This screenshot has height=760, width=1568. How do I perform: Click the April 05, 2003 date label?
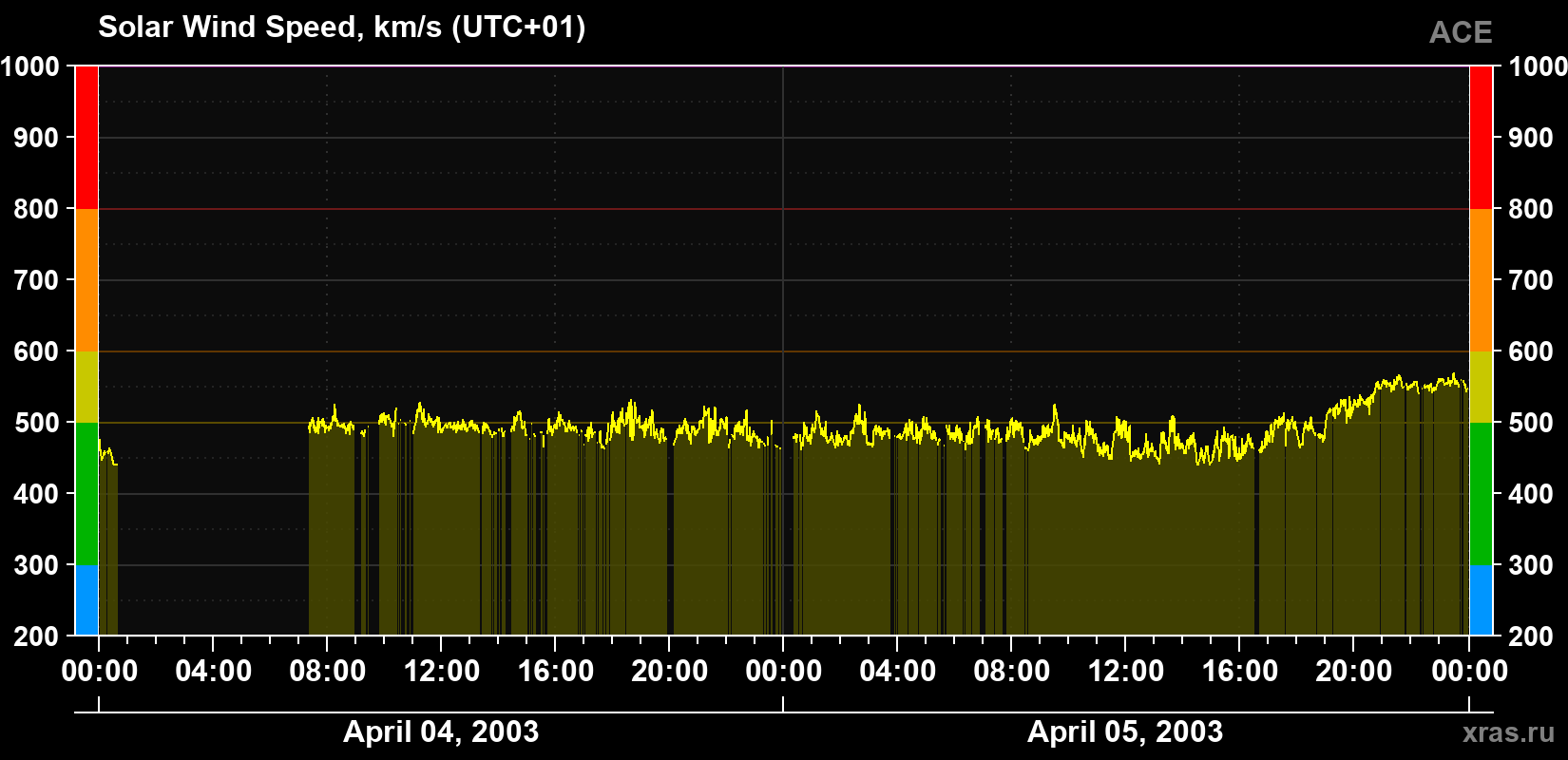pos(1125,731)
